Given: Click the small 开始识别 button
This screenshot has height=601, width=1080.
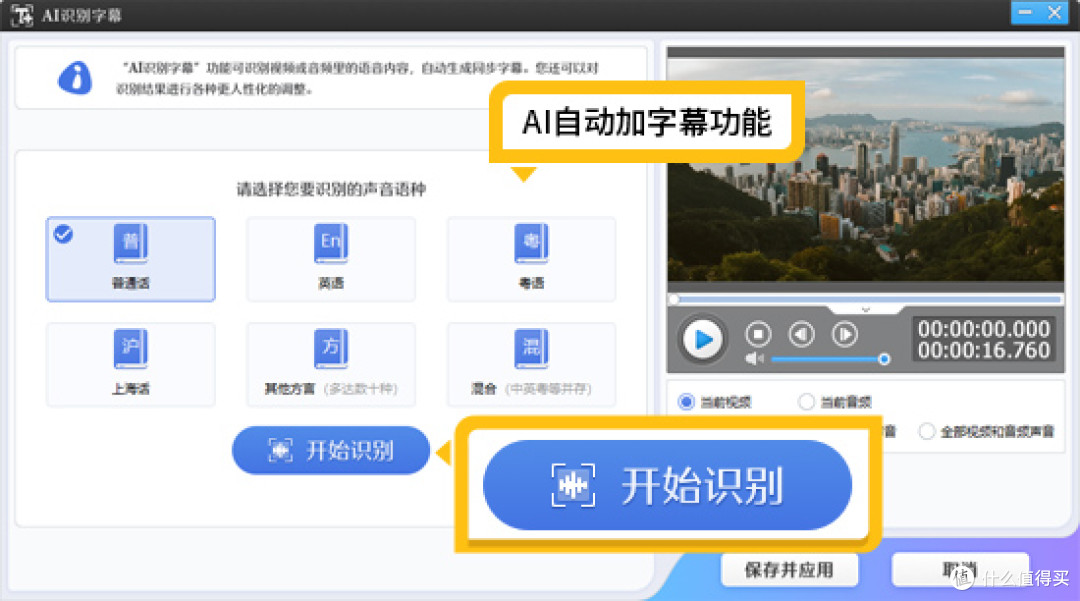Looking at the screenshot, I should [331, 450].
